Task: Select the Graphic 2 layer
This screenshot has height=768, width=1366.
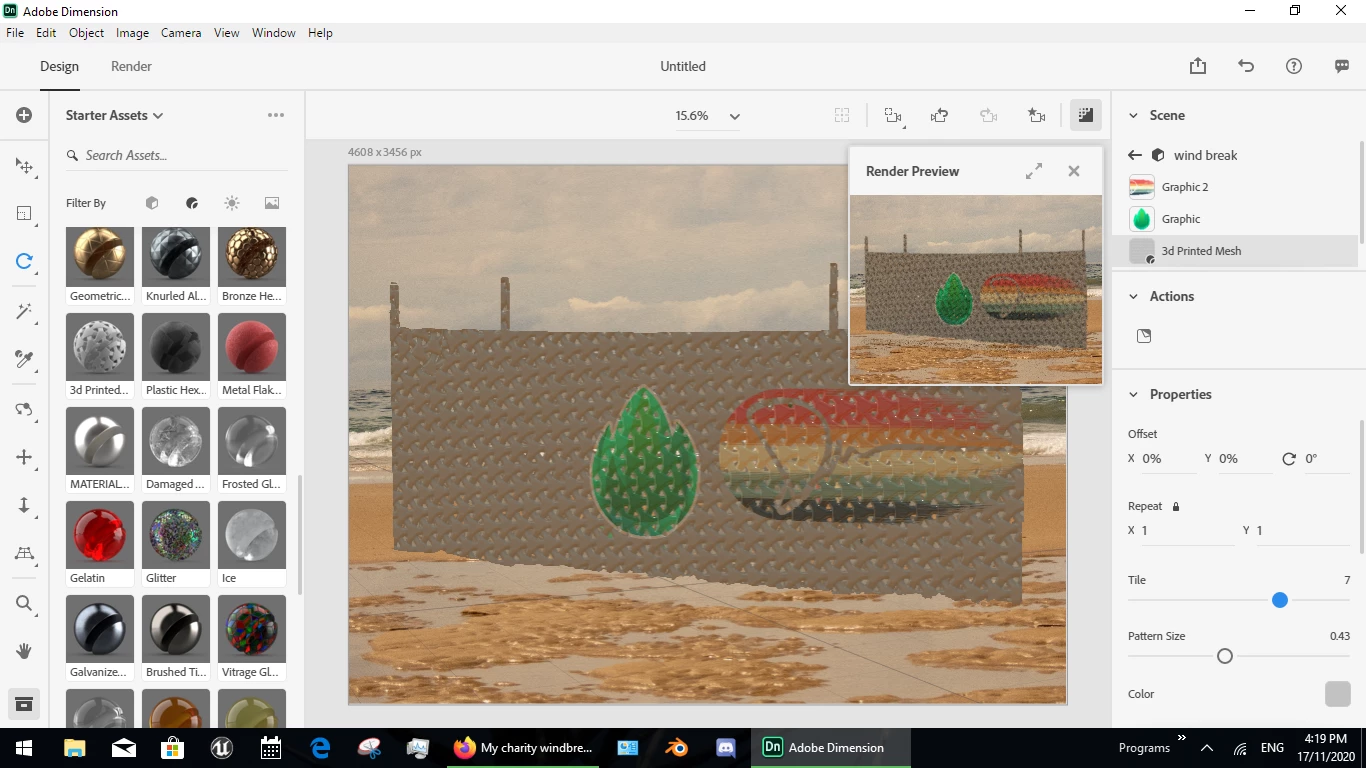Action: pyautogui.click(x=1235, y=187)
